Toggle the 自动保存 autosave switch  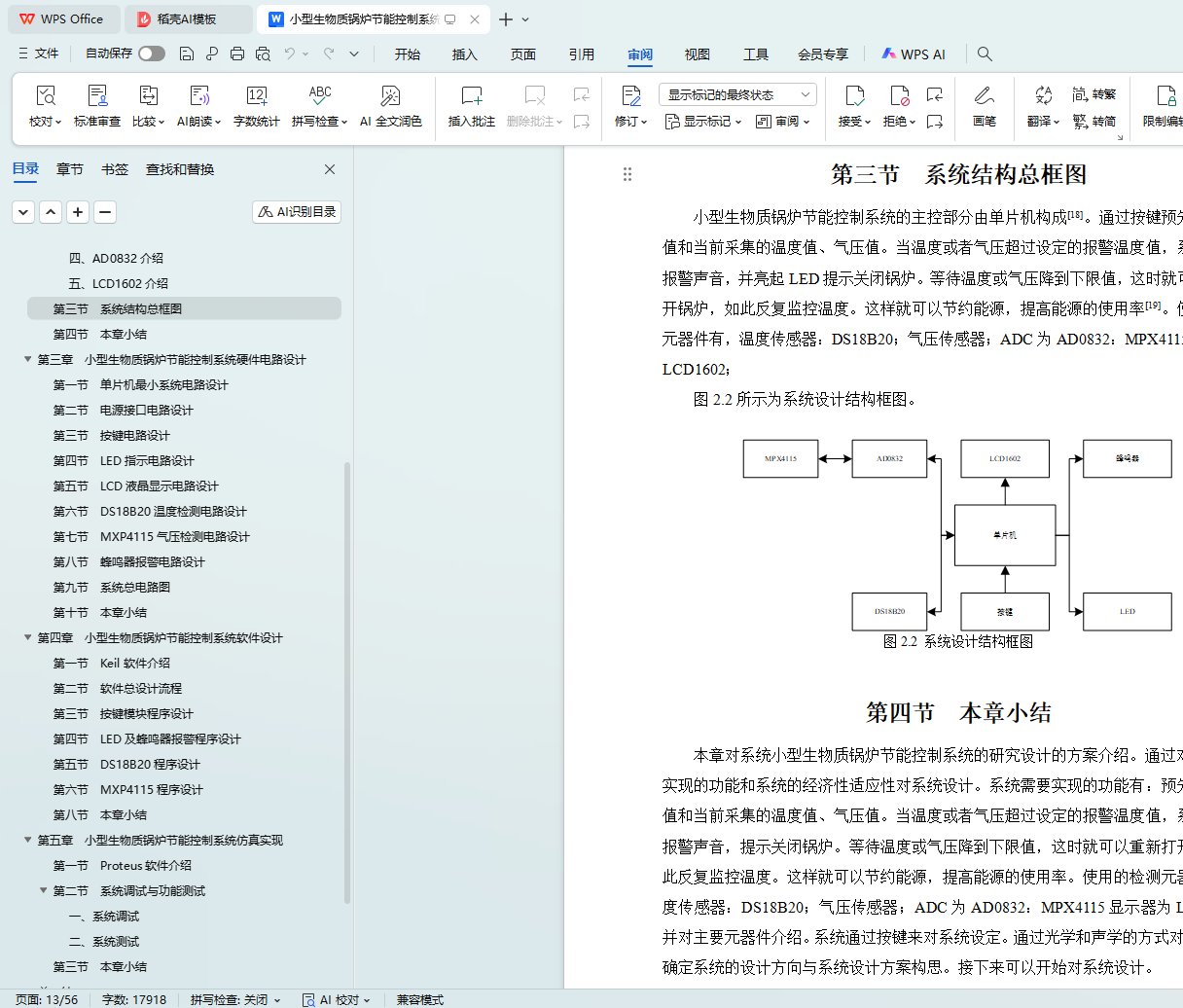151,54
